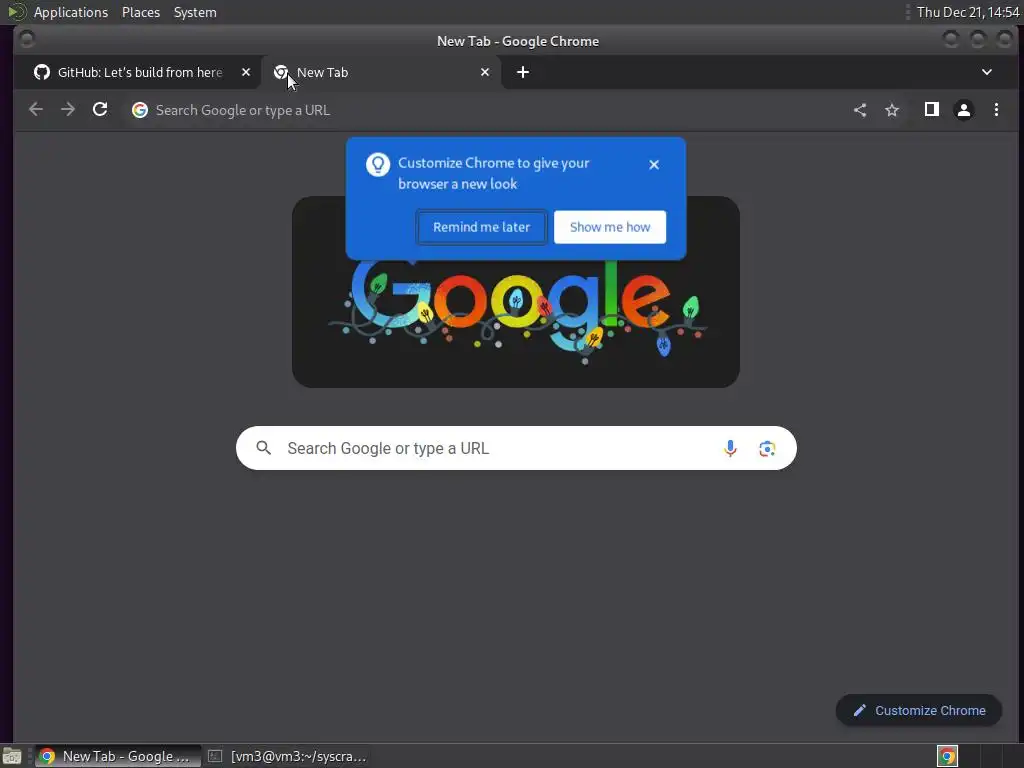Image resolution: width=1024 pixels, height=768 pixels.
Task: Click Remind me later
Action: 481,227
